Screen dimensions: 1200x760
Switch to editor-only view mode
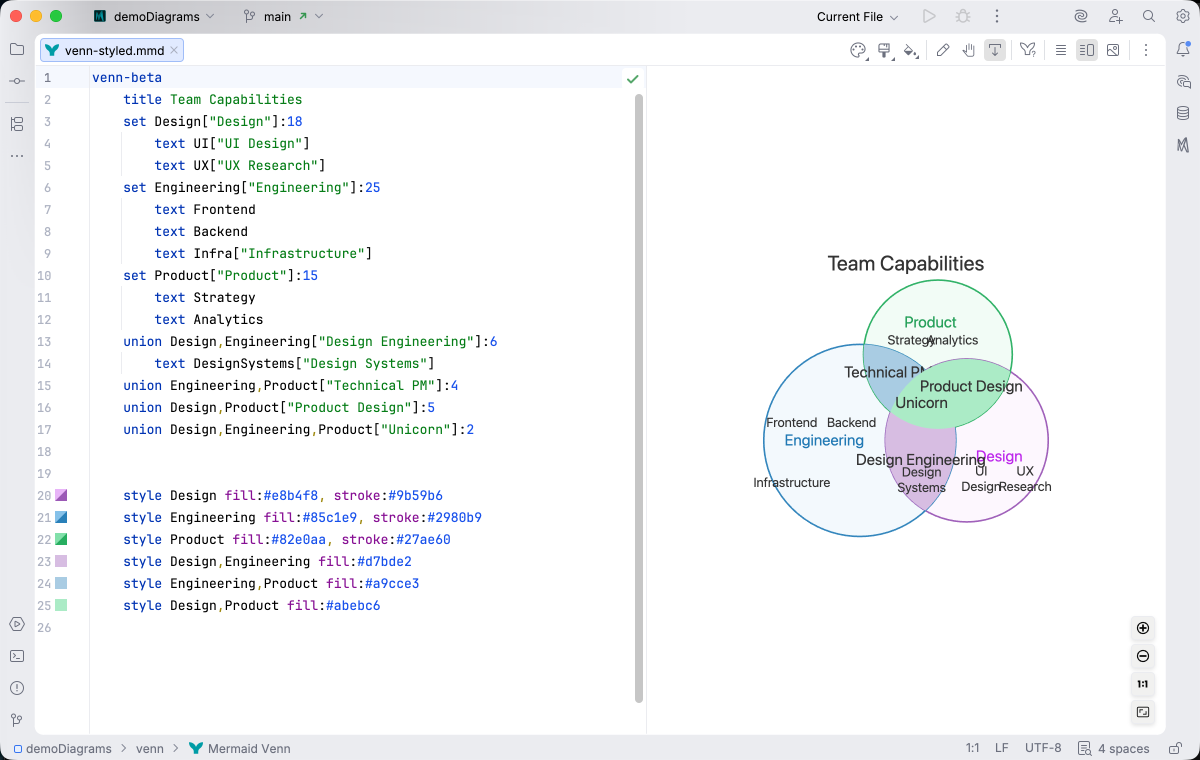tap(1061, 50)
